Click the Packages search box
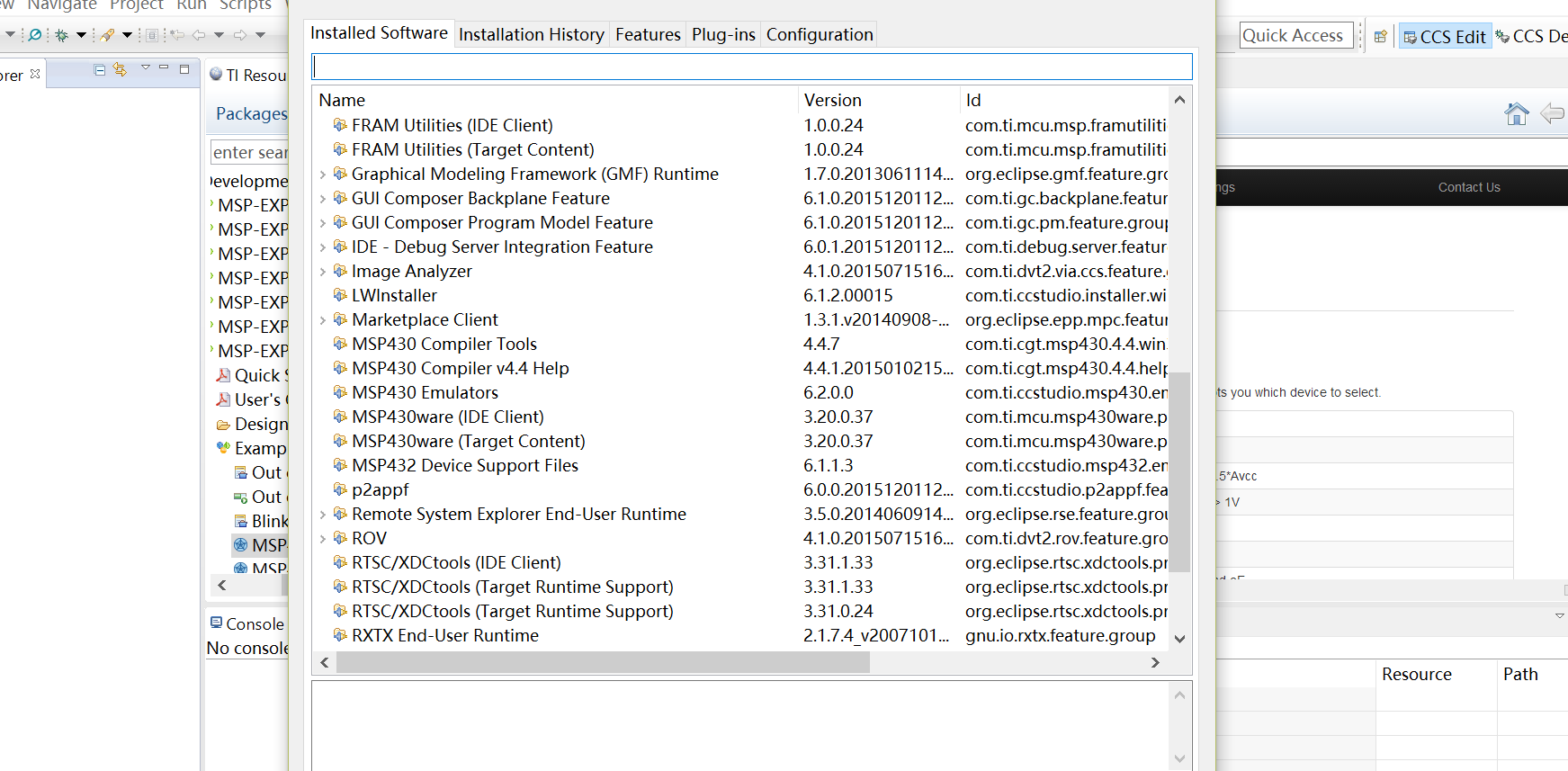 tap(249, 152)
